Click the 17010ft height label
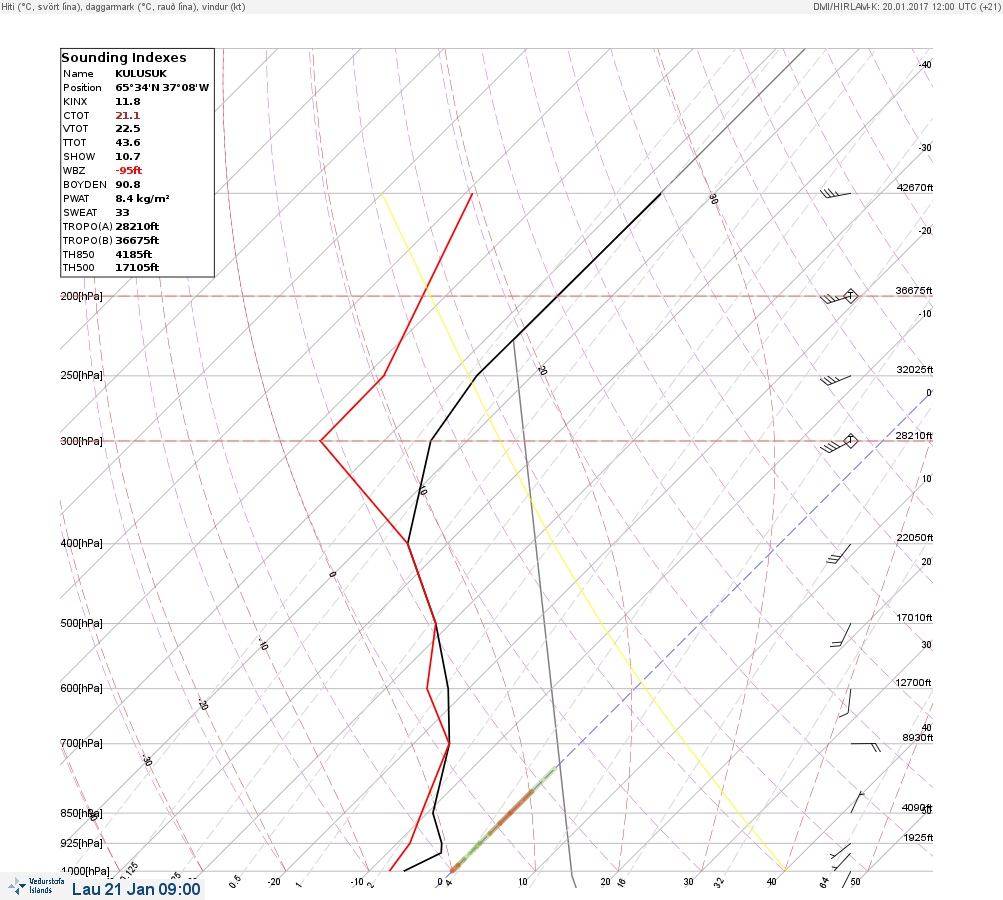This screenshot has width=1003, height=900. (x=914, y=617)
